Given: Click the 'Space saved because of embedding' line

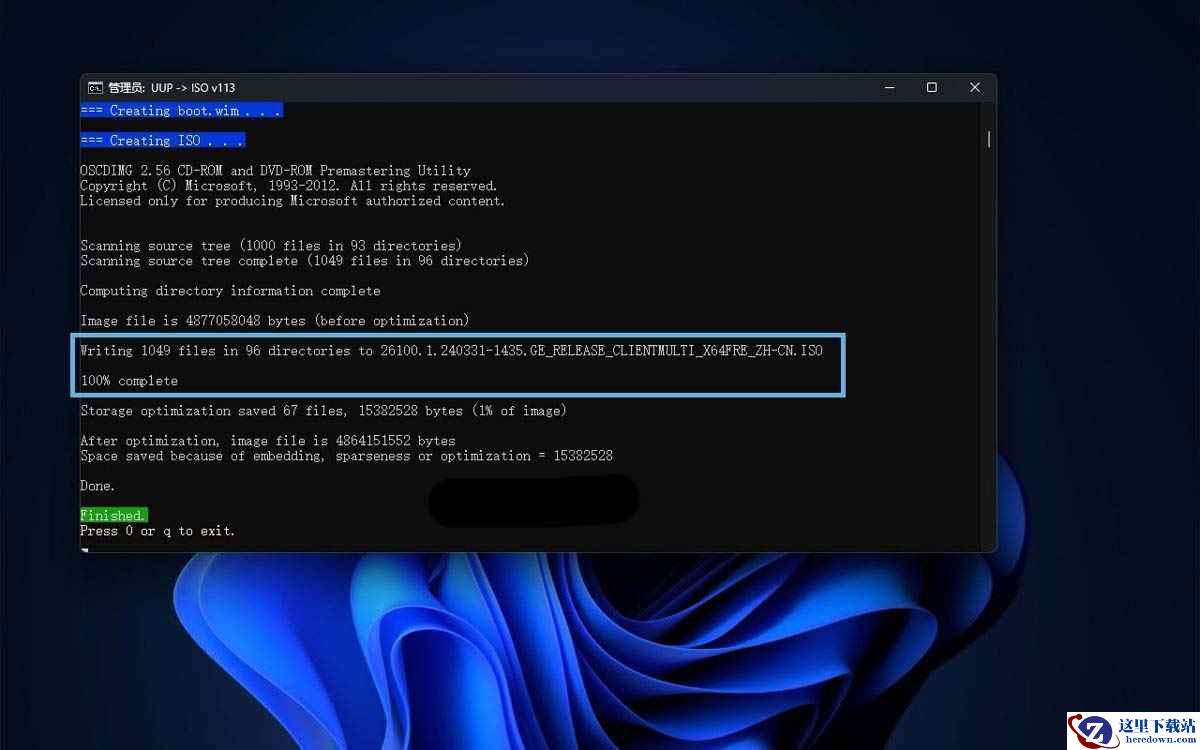Looking at the screenshot, I should (x=346, y=456).
